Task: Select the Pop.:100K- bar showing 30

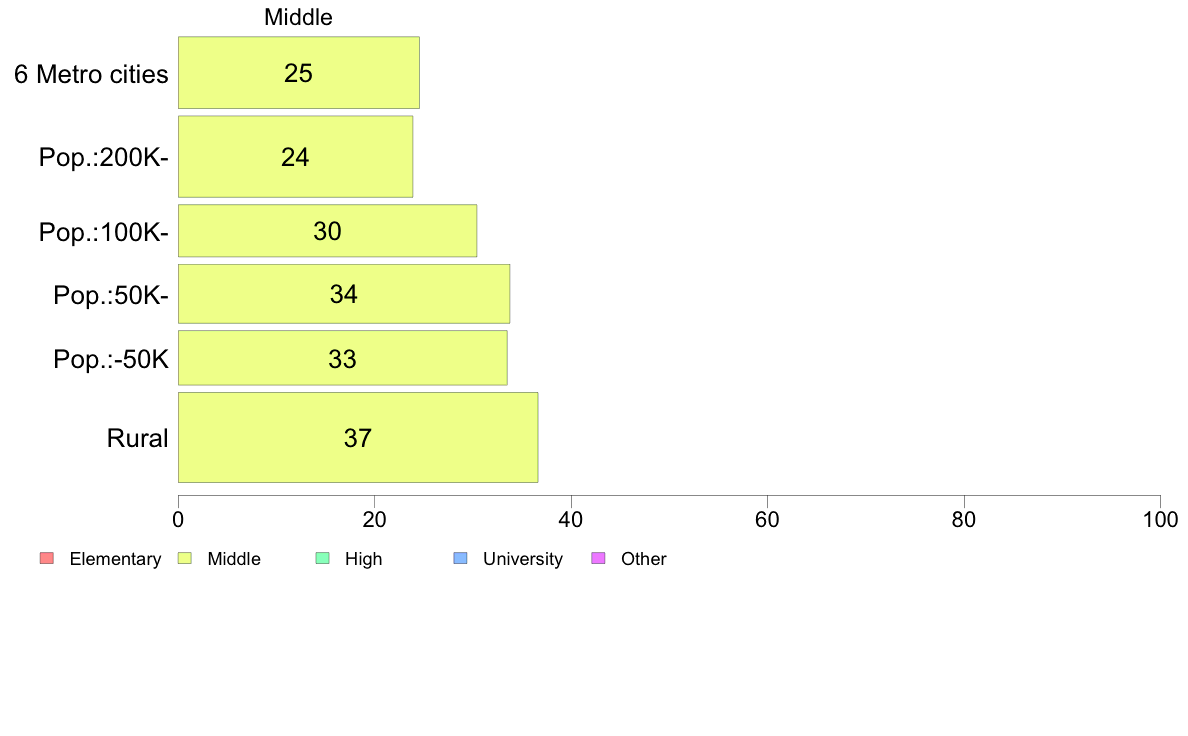Action: (327, 231)
